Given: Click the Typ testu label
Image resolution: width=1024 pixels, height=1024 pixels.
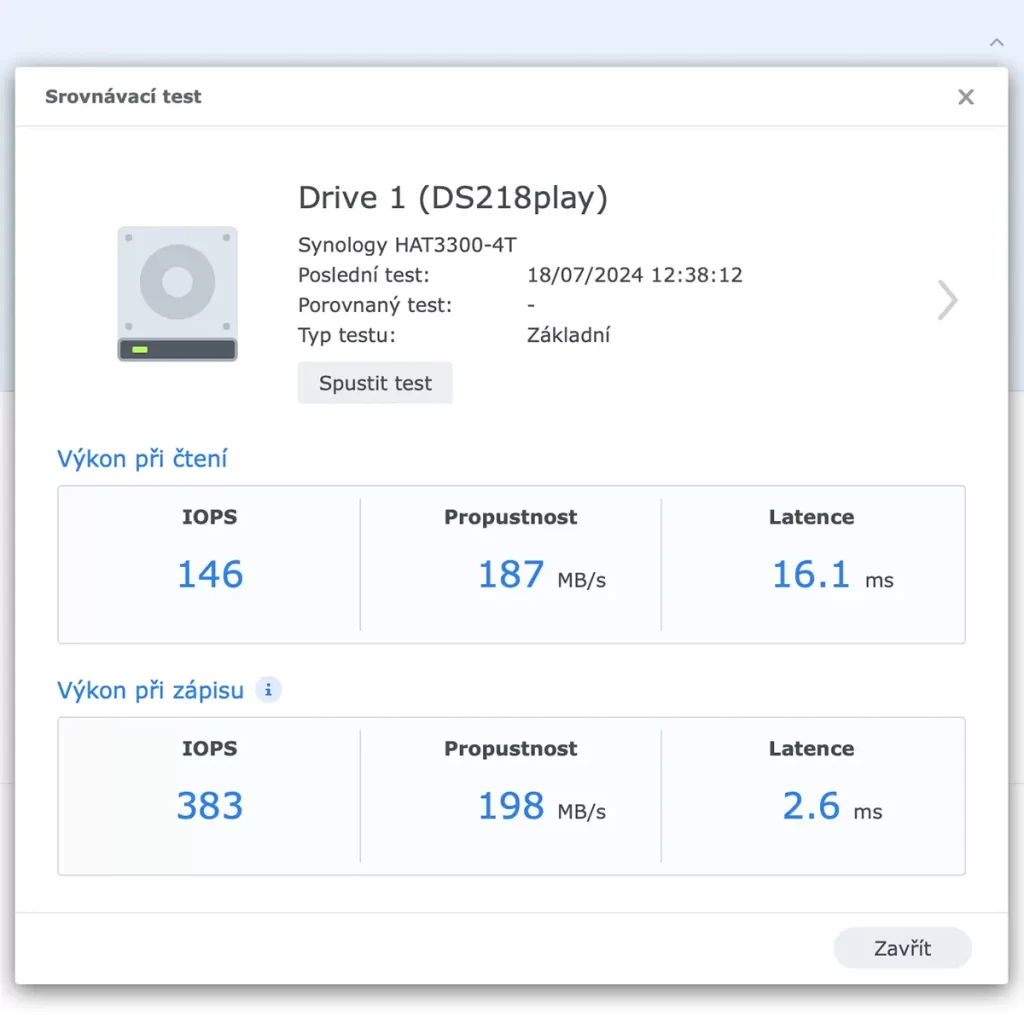Looking at the screenshot, I should (347, 335).
